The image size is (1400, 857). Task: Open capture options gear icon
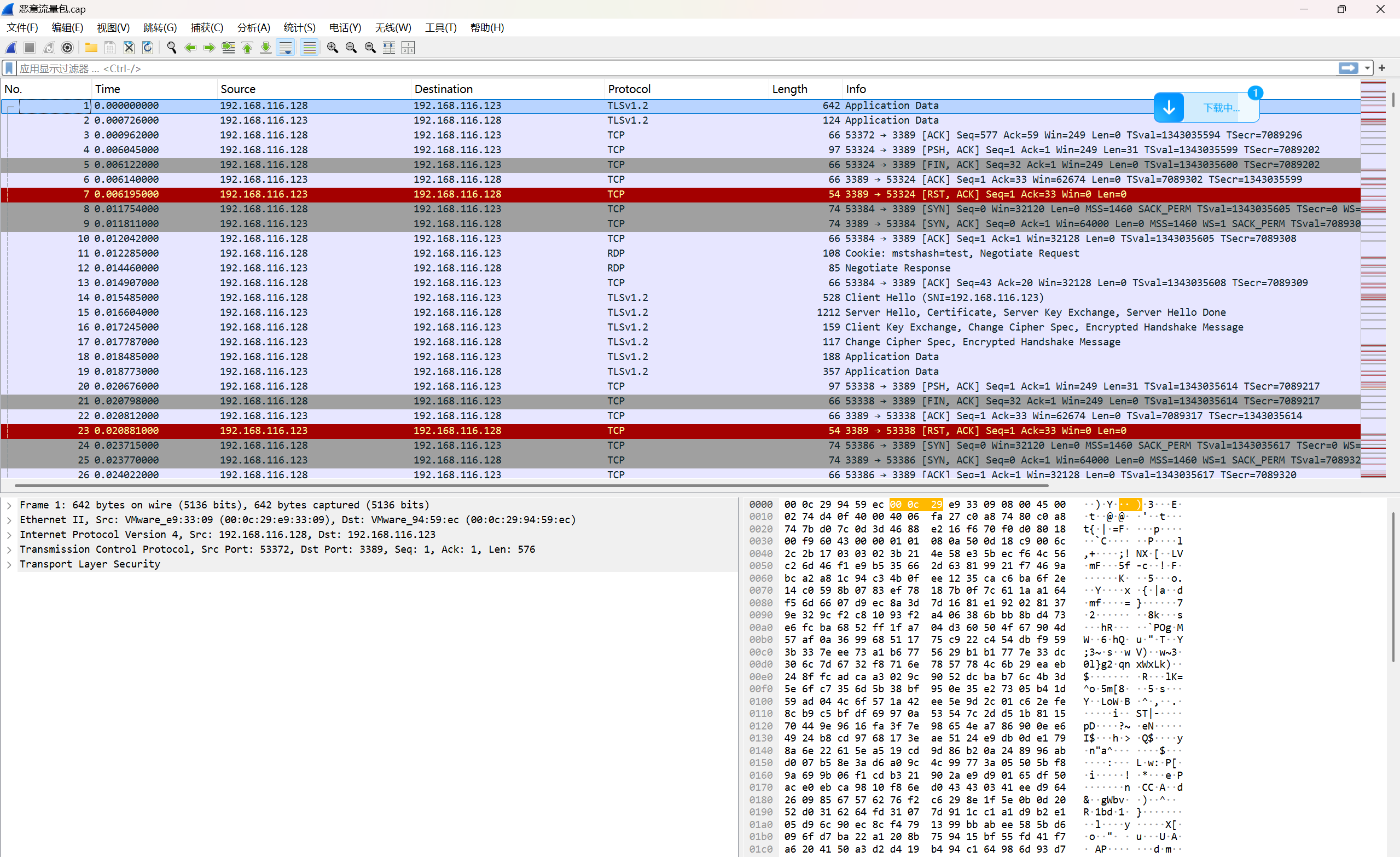(x=68, y=48)
